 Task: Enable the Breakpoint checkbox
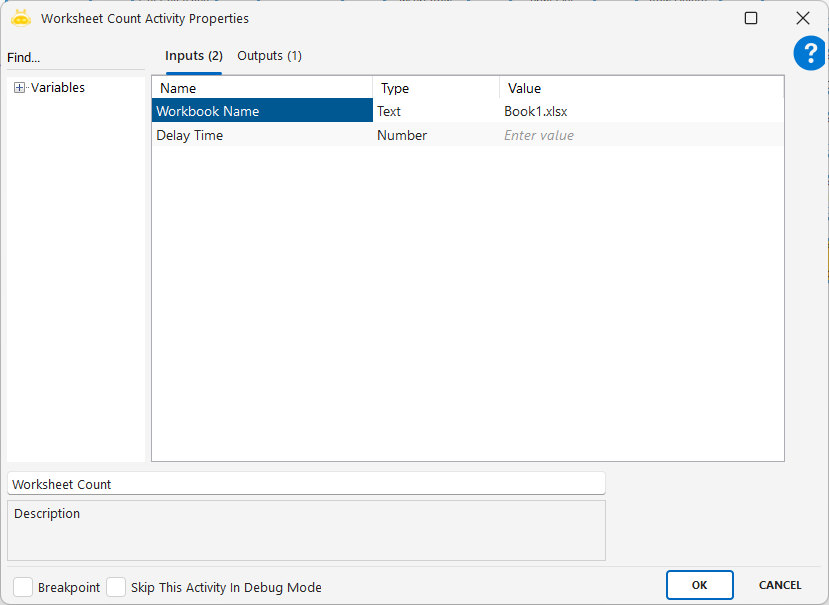click(x=23, y=587)
